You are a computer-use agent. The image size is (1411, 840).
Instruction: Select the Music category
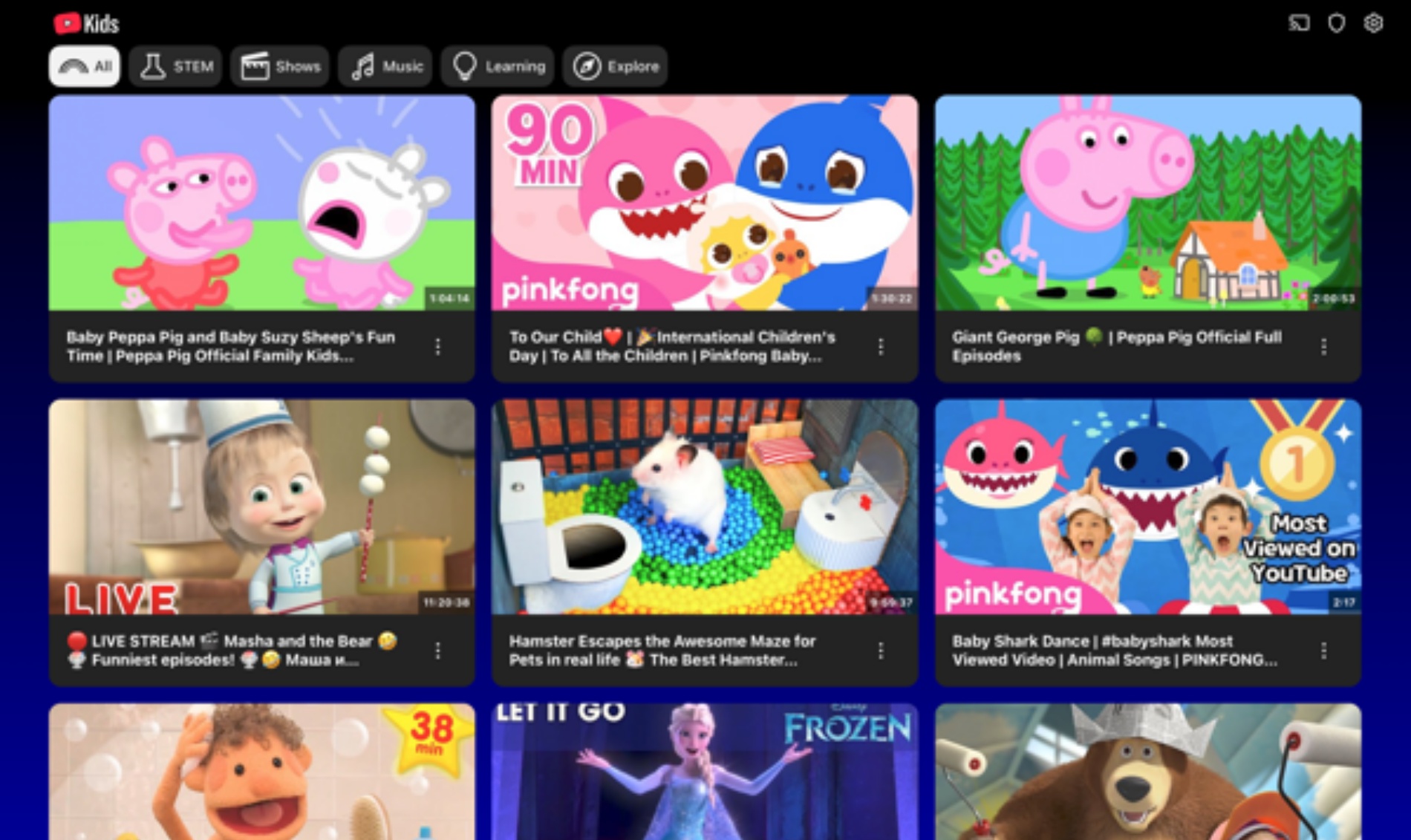pos(385,67)
